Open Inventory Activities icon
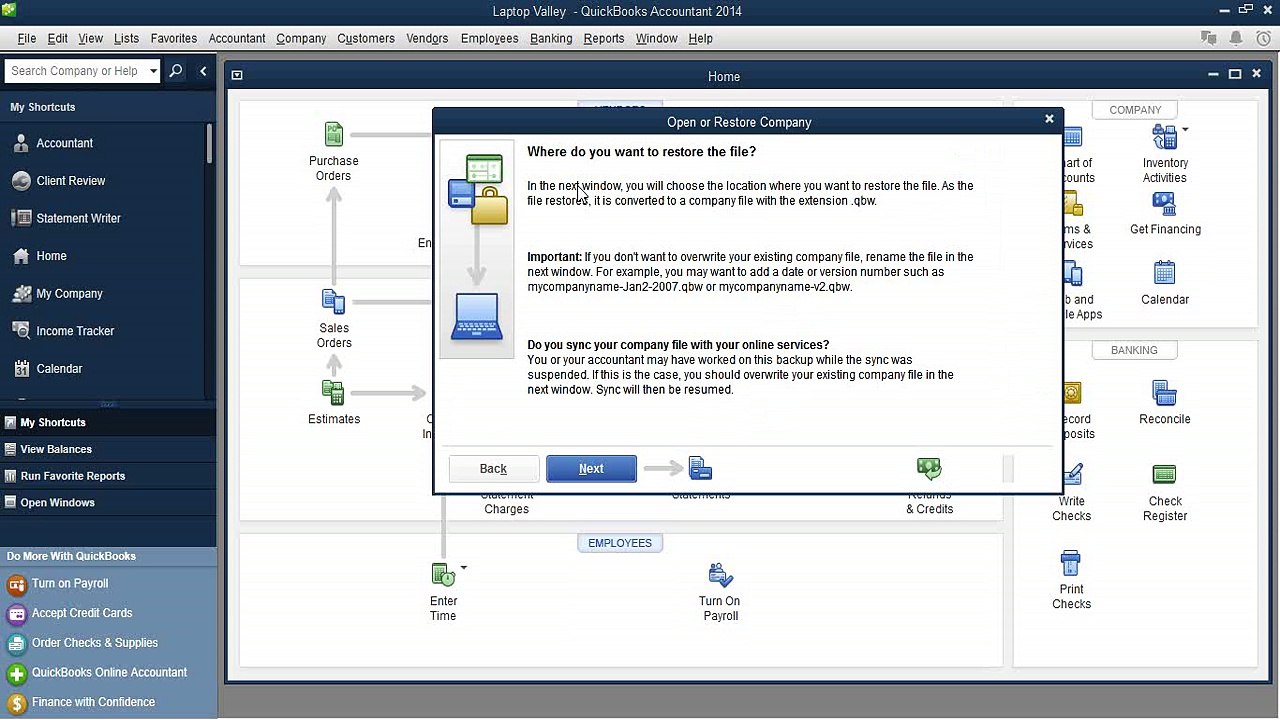 click(1164, 136)
